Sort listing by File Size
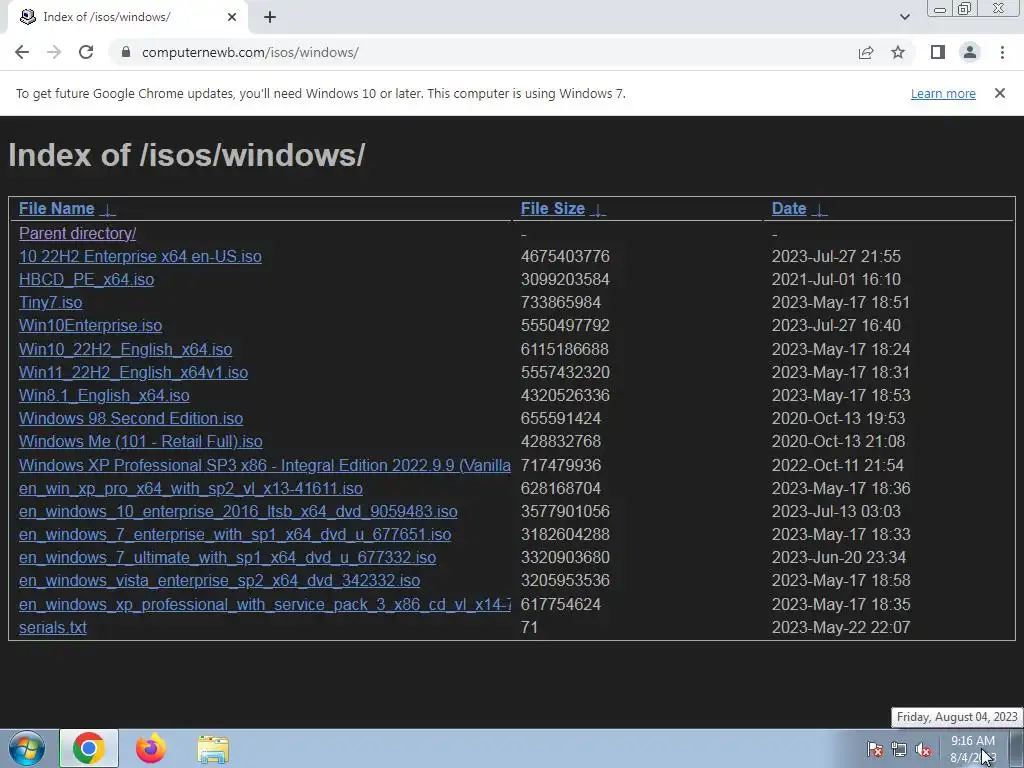The width and height of the screenshot is (1024, 768). point(552,208)
